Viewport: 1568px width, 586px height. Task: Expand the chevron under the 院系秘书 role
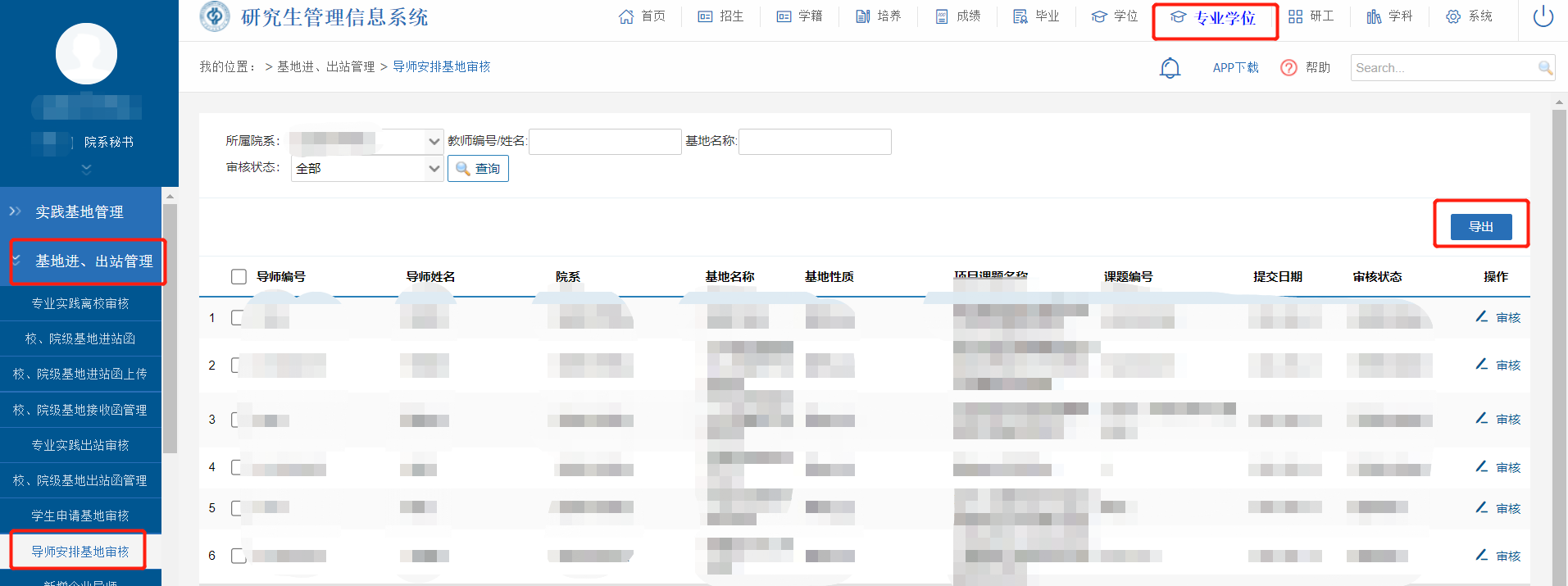(86, 169)
